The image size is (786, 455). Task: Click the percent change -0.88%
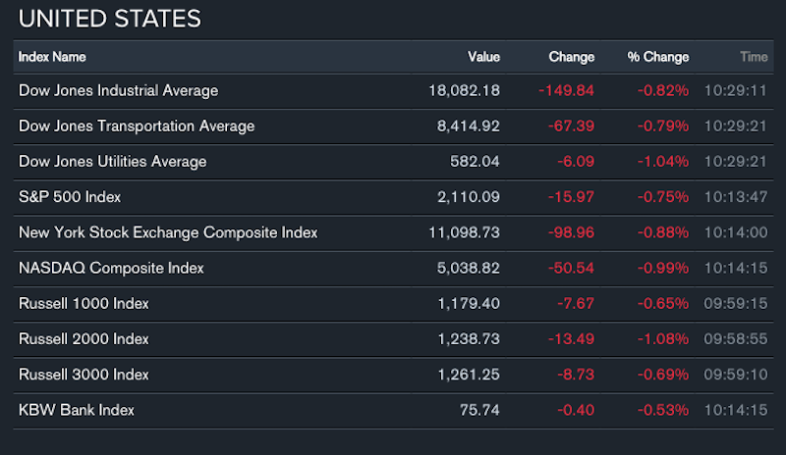pos(663,233)
